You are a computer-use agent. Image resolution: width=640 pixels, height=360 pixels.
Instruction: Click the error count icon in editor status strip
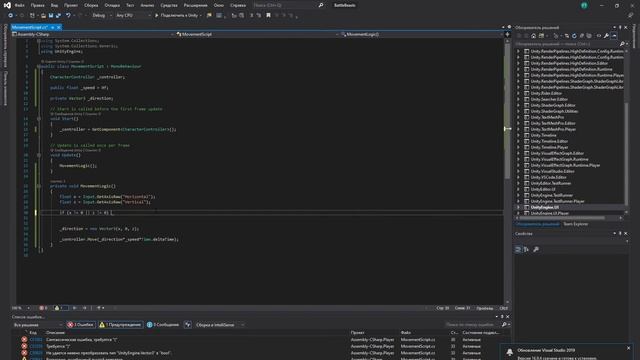pos(42,308)
